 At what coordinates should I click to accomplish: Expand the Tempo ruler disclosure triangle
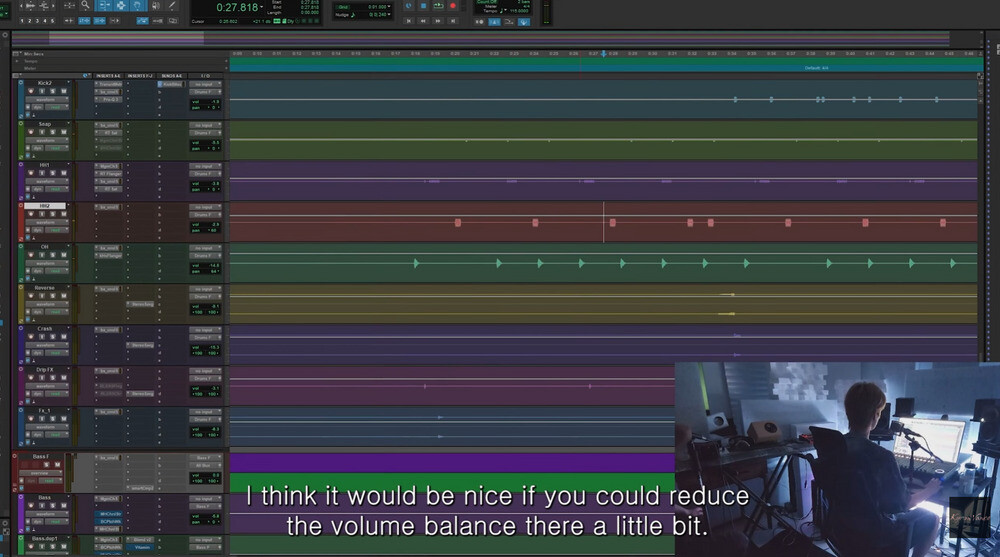[18, 61]
